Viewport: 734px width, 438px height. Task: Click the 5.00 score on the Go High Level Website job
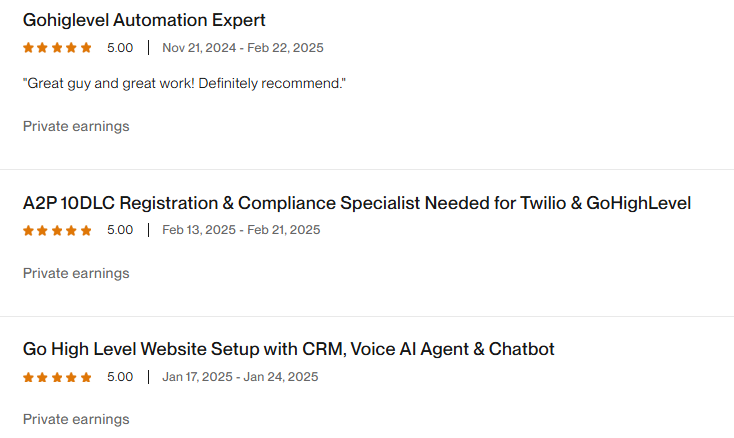(x=120, y=377)
